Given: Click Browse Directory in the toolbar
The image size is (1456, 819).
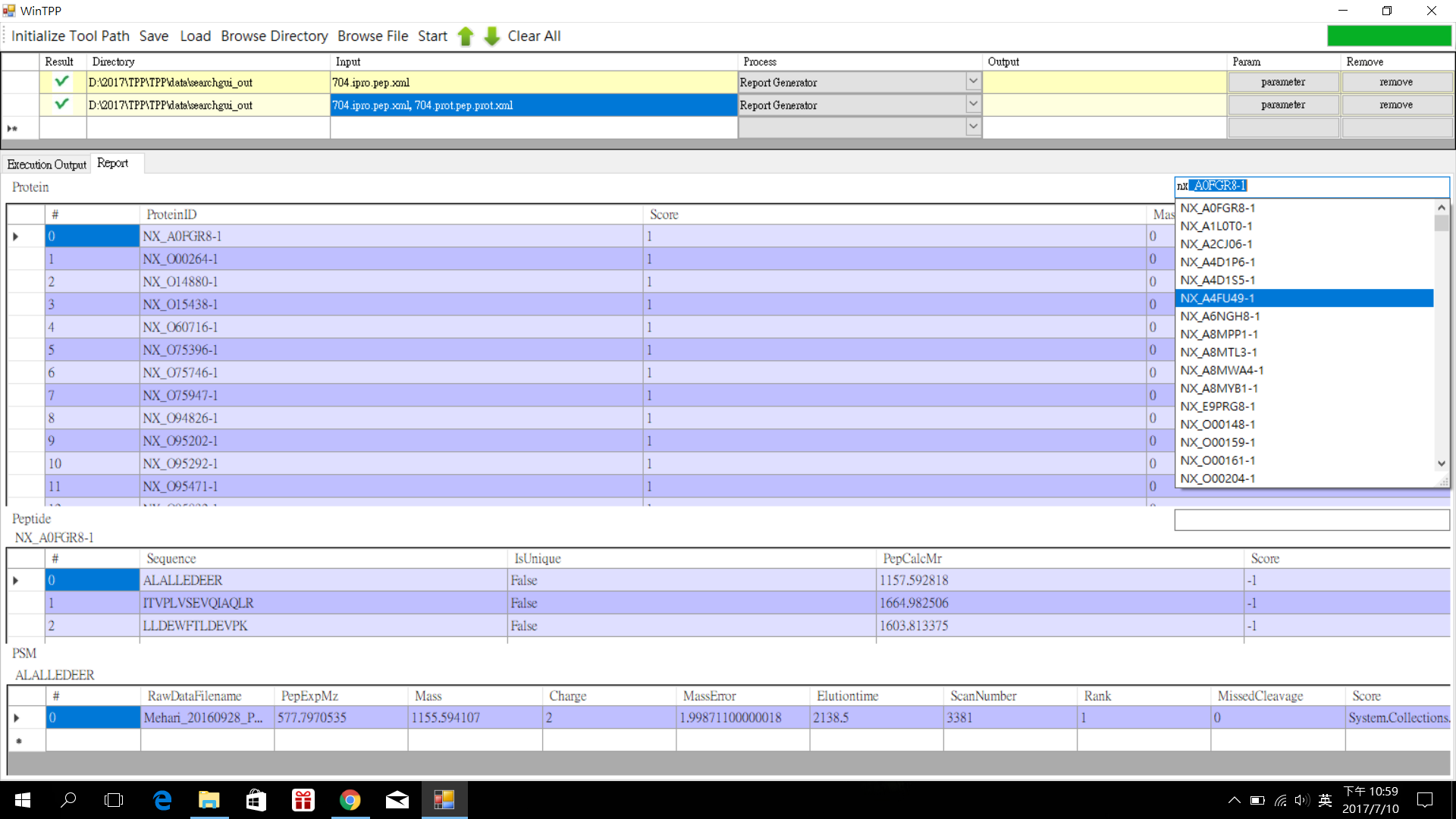Looking at the screenshot, I should point(274,36).
